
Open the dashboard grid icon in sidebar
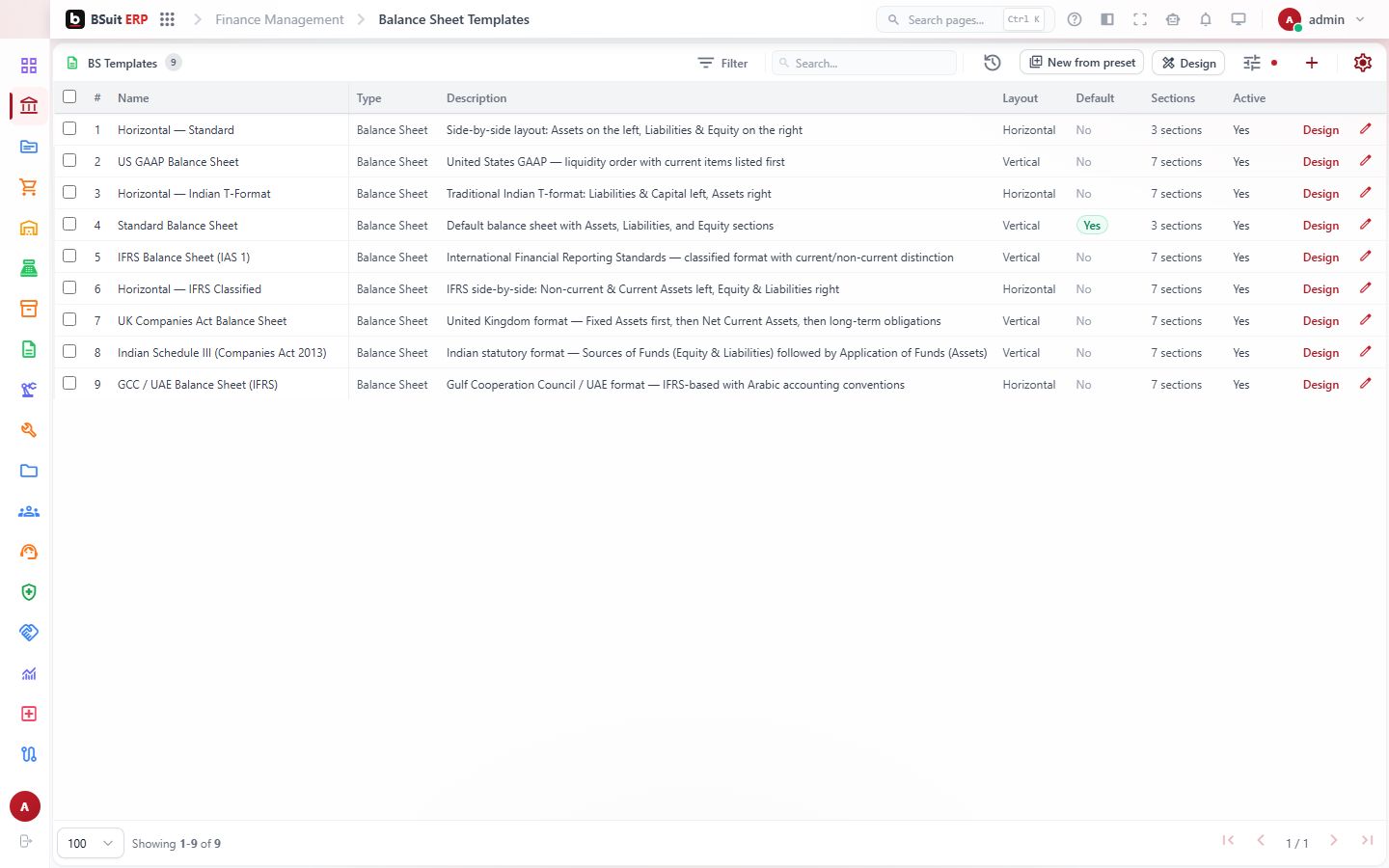(29, 66)
